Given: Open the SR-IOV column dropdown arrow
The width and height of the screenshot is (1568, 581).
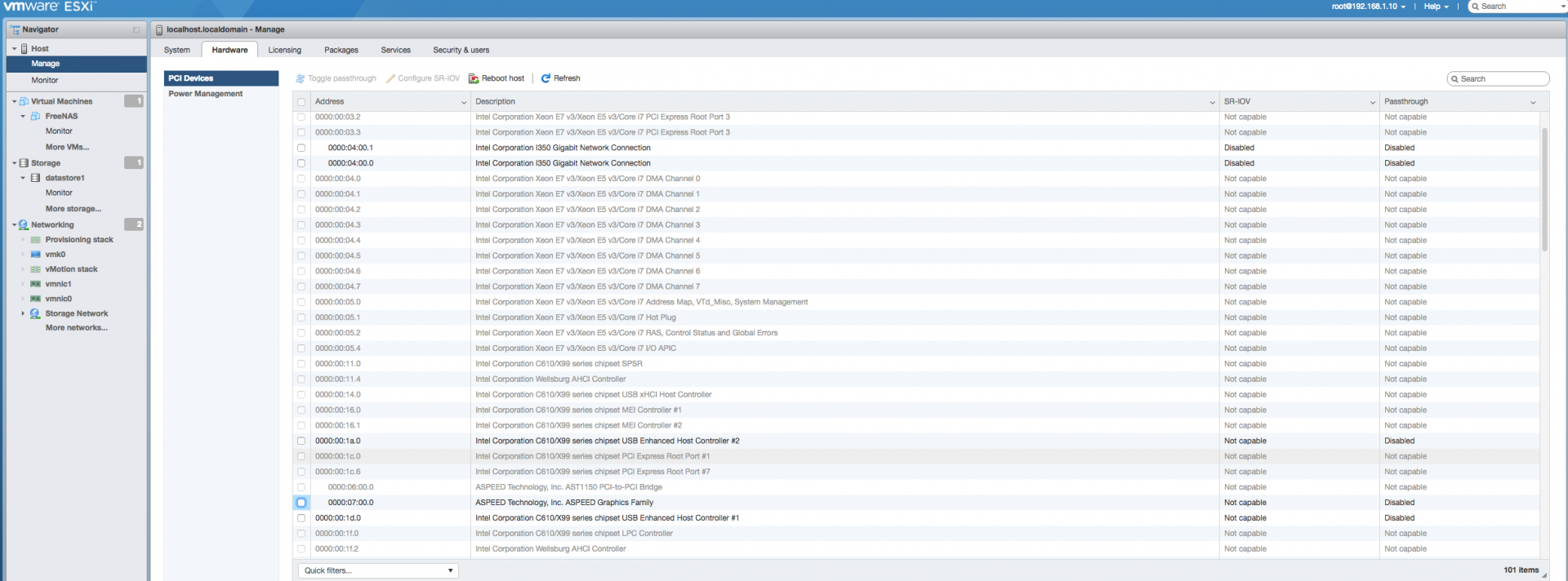Looking at the screenshot, I should click(x=1373, y=102).
